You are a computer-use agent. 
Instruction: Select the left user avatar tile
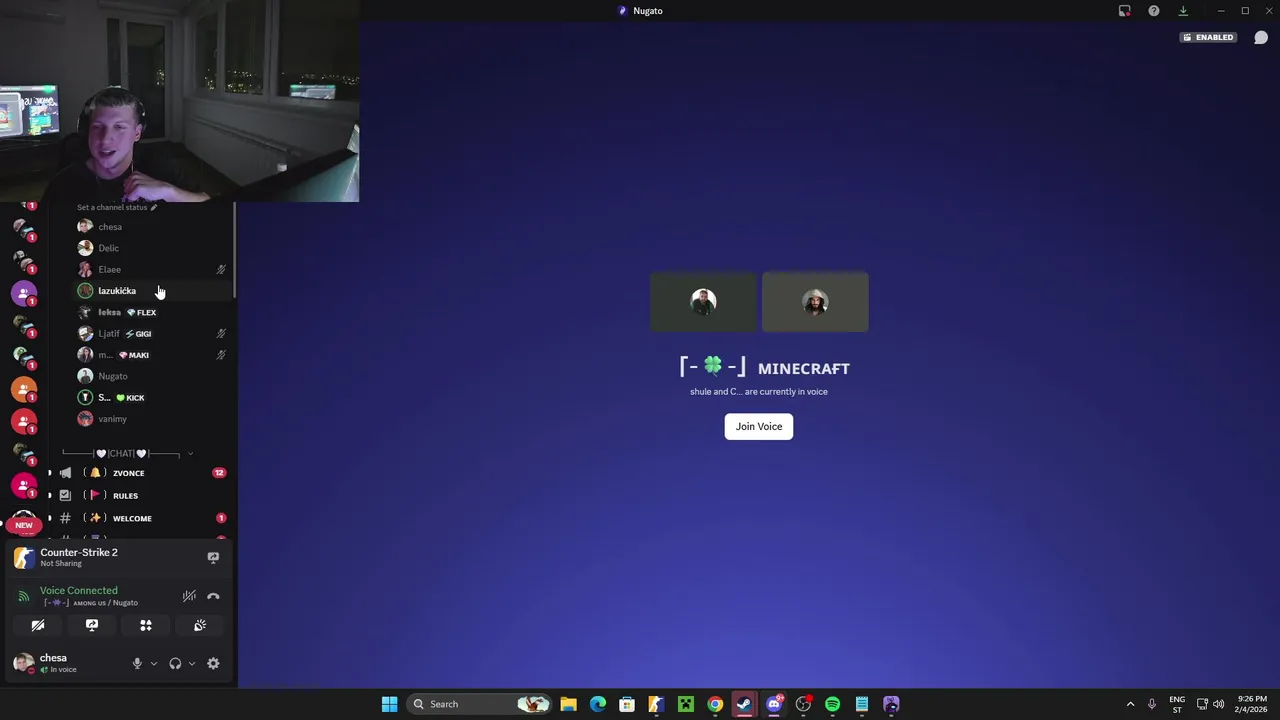703,302
